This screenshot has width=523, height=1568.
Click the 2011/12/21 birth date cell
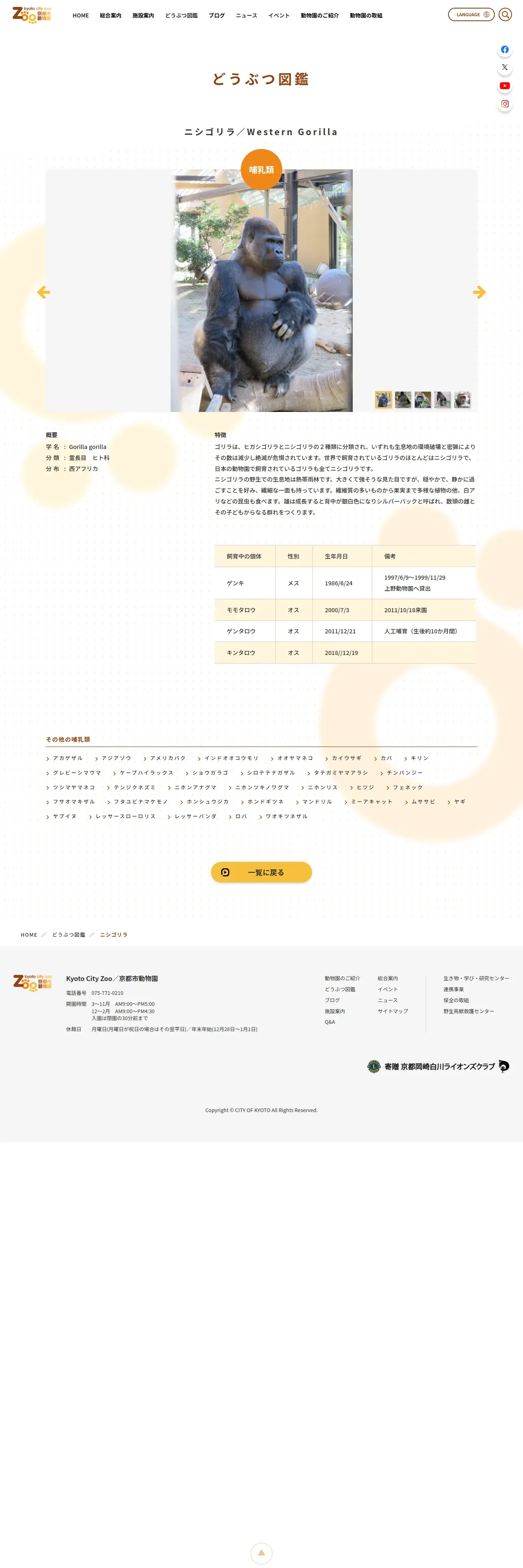[342, 631]
